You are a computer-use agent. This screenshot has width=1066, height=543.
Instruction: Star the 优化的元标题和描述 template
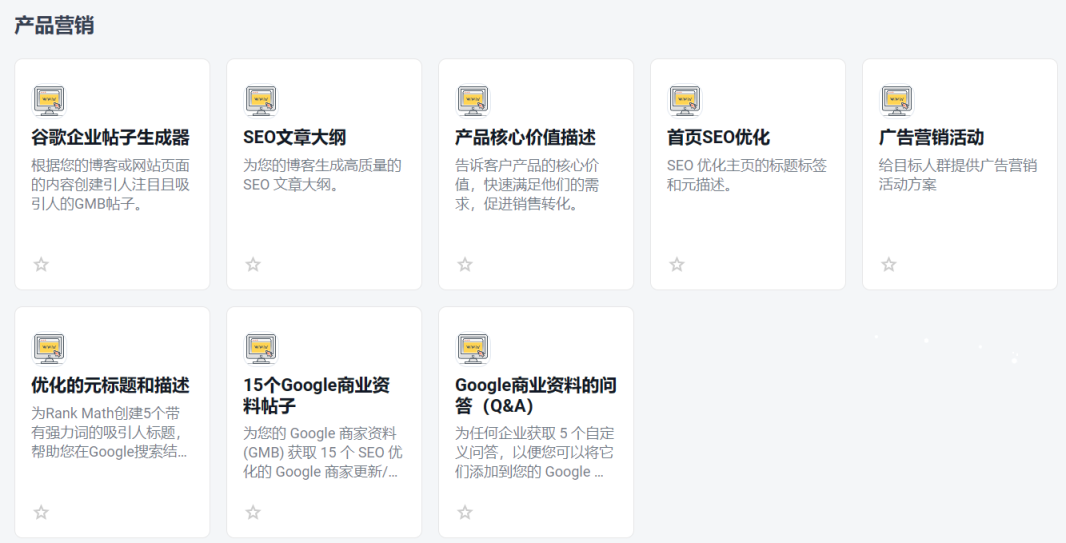tap(41, 512)
